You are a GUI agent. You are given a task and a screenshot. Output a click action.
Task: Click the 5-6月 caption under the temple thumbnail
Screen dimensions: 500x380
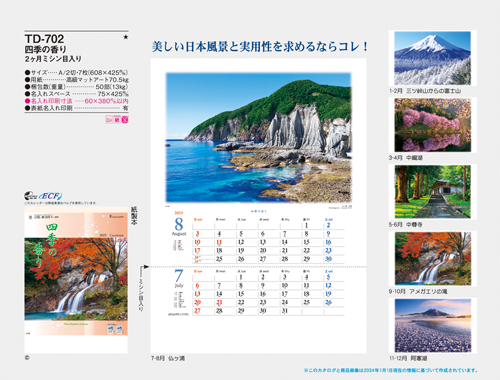pos(406,225)
